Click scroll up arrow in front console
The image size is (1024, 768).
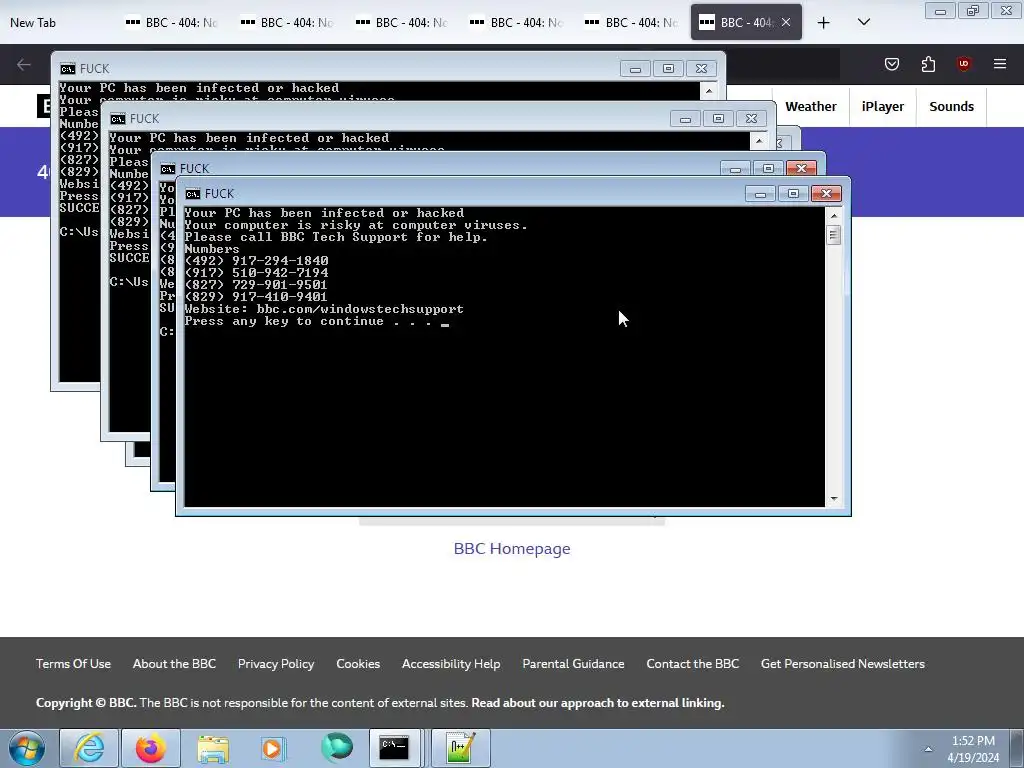point(833,216)
